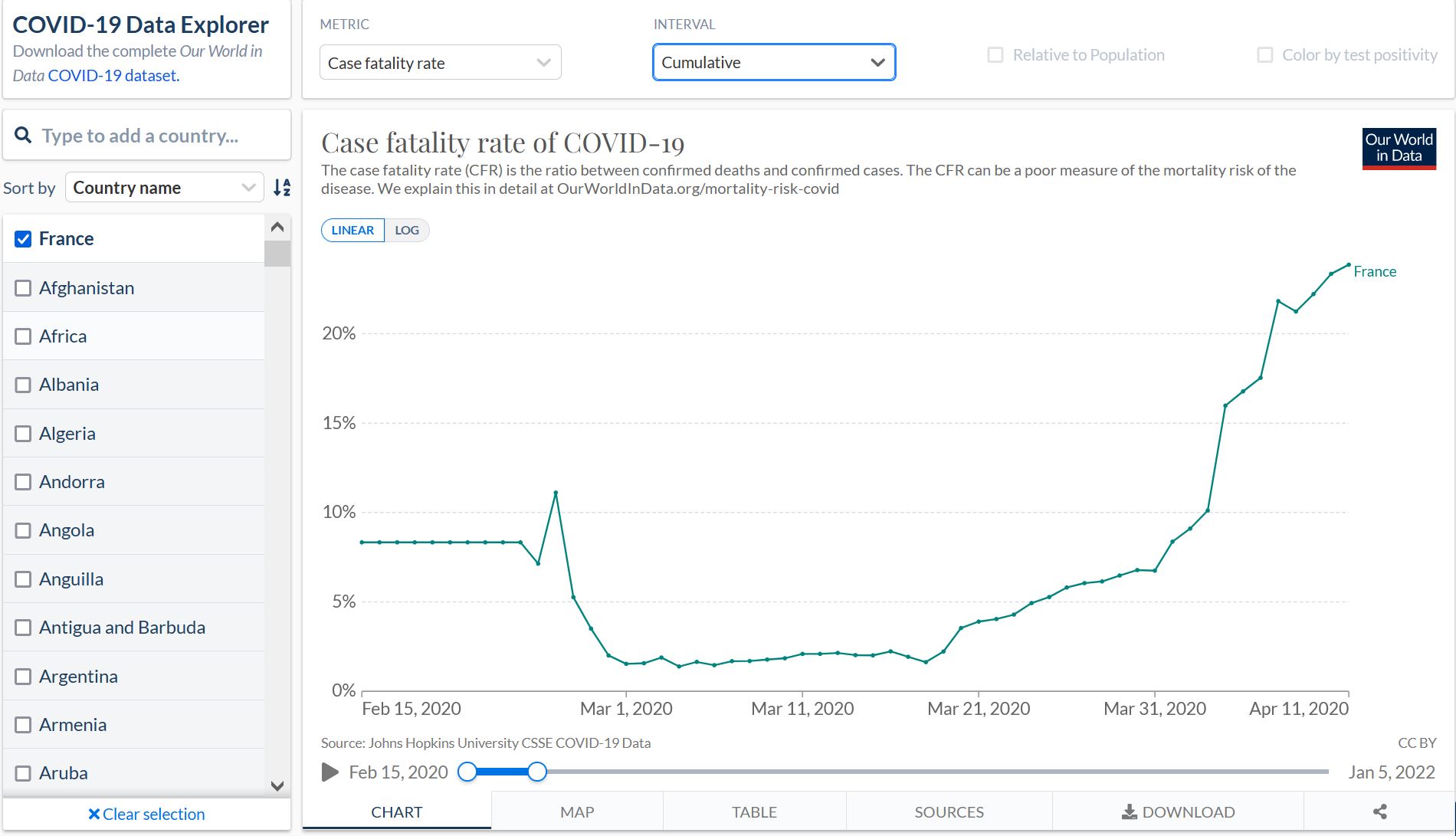Screen dimensions: 1456x836
Task: Check the Afghanistan checkbox
Action: [x=24, y=288]
